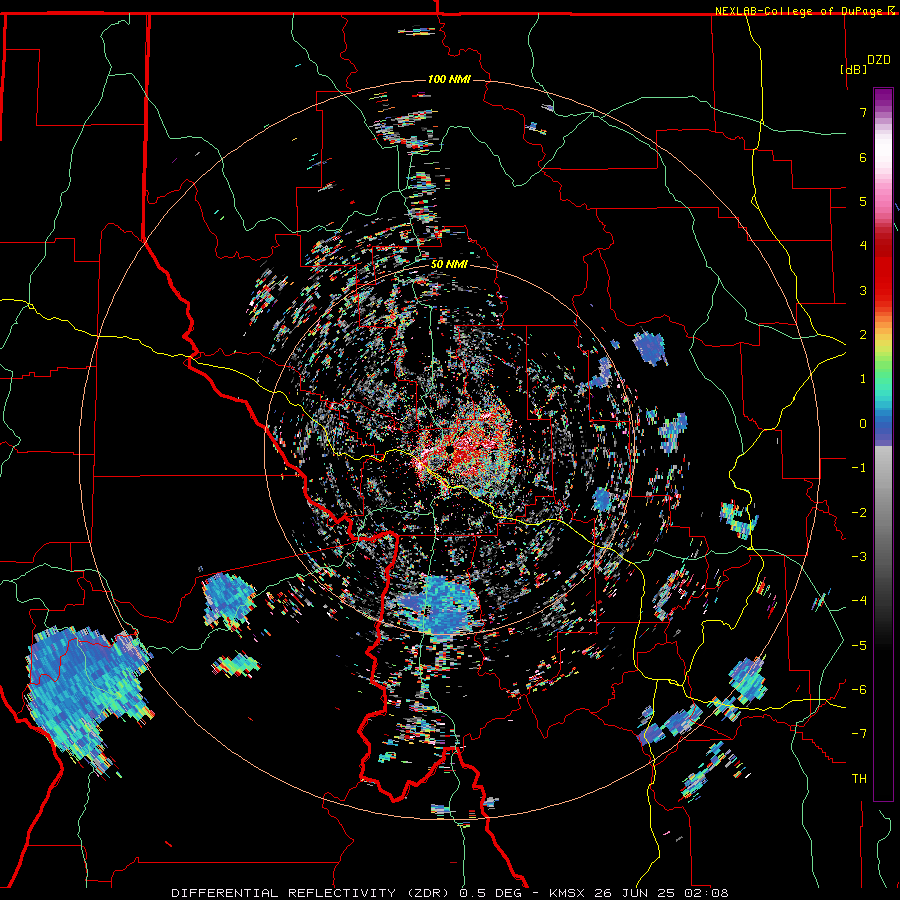Select the "NEXLAB-College of DuPage" header text

[798, 11]
